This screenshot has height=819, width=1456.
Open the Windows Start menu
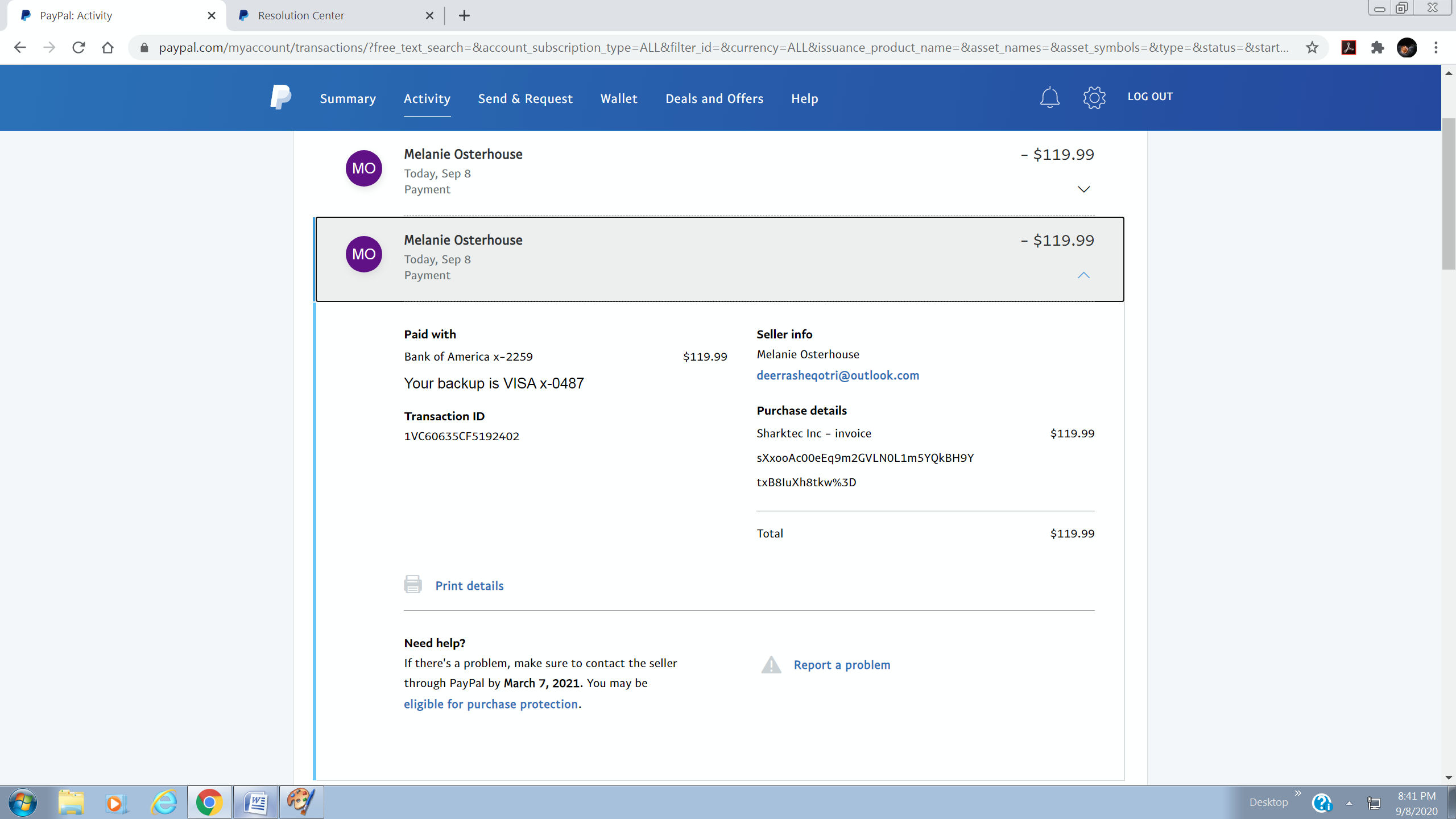pos(23,803)
